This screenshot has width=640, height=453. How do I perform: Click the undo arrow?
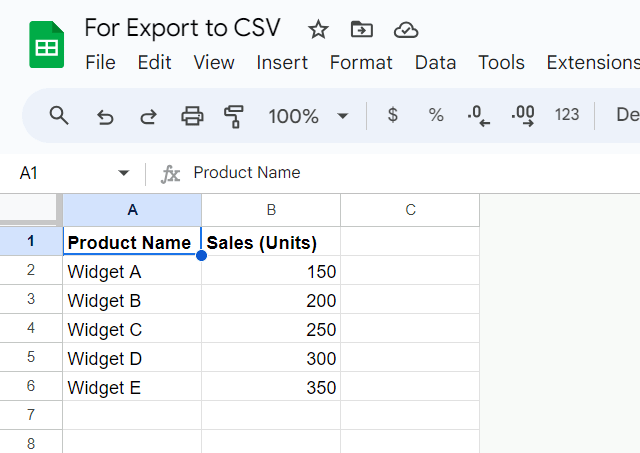tap(105, 116)
